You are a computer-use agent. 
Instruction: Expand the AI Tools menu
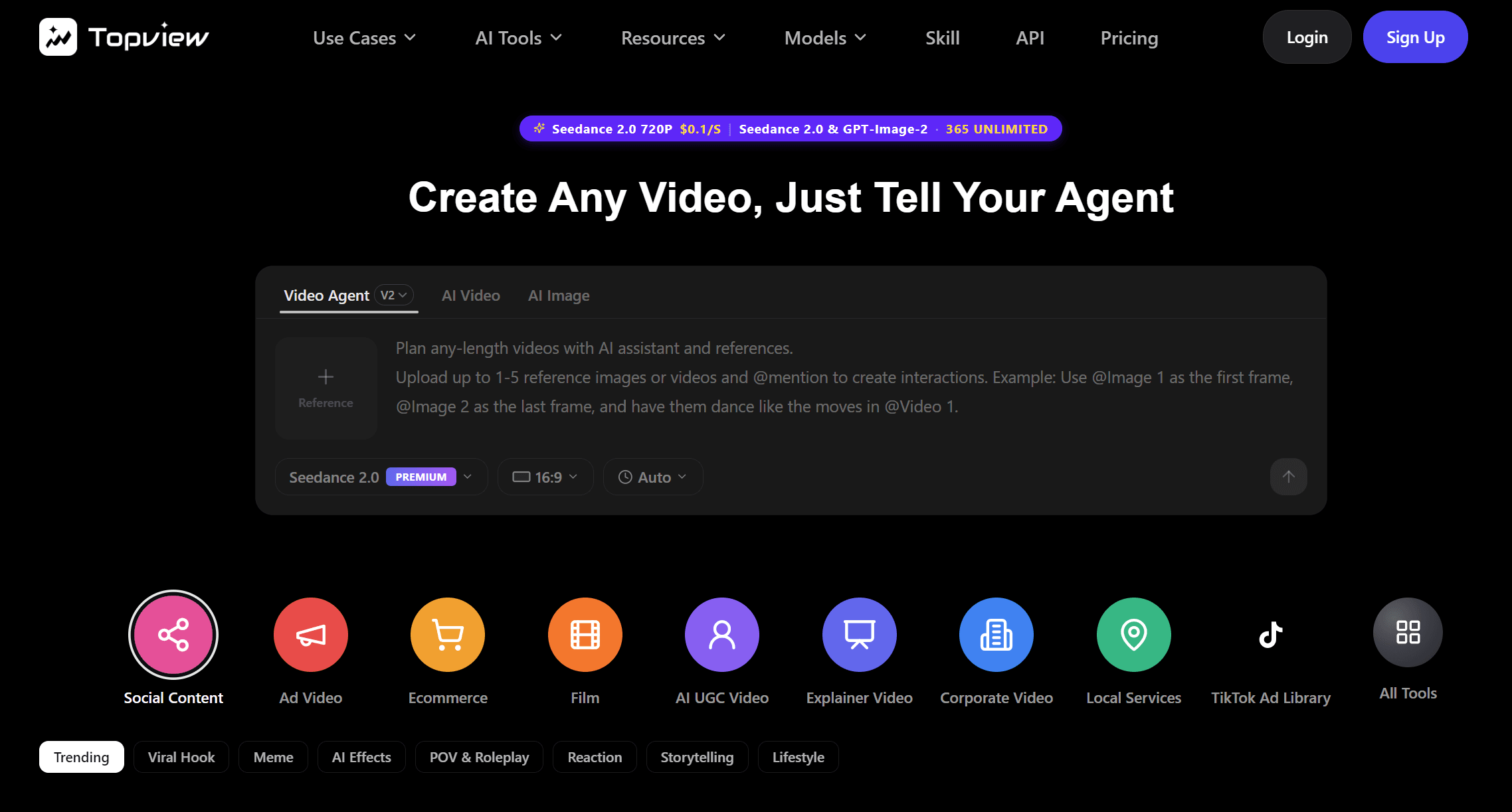coord(518,38)
